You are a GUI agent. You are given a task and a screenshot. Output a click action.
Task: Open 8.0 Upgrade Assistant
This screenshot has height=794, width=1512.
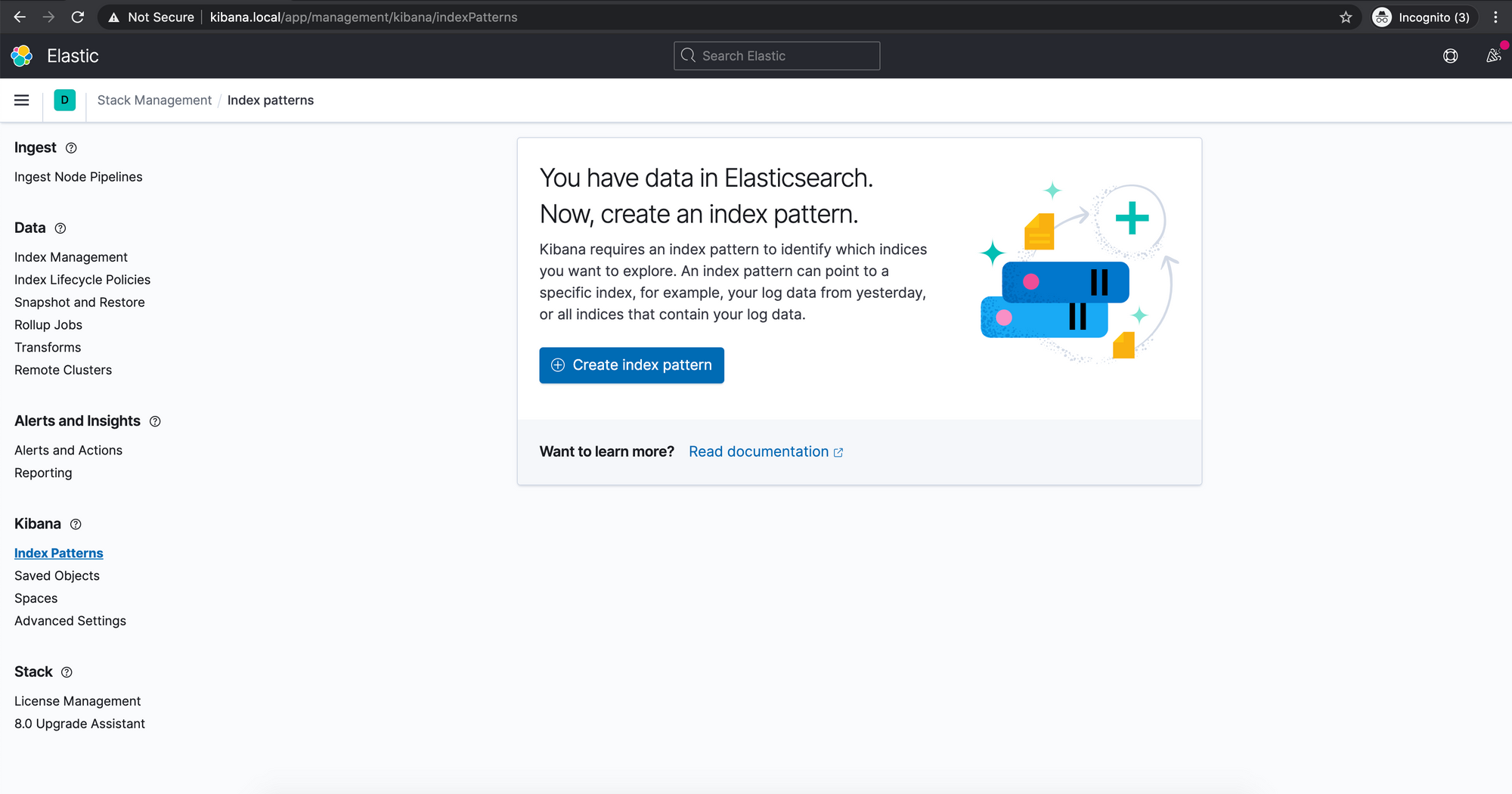[79, 724]
